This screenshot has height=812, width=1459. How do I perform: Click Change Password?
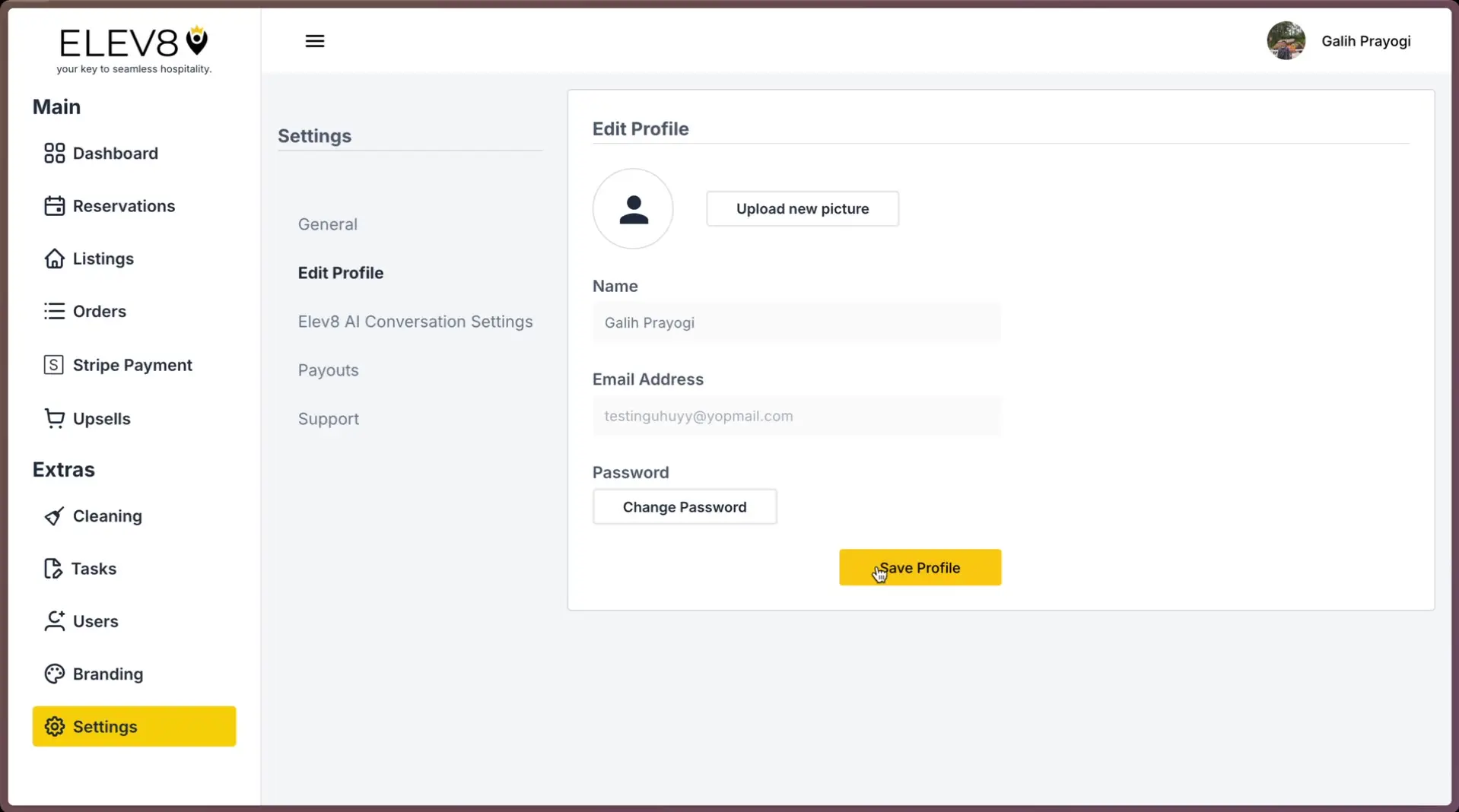pos(684,506)
